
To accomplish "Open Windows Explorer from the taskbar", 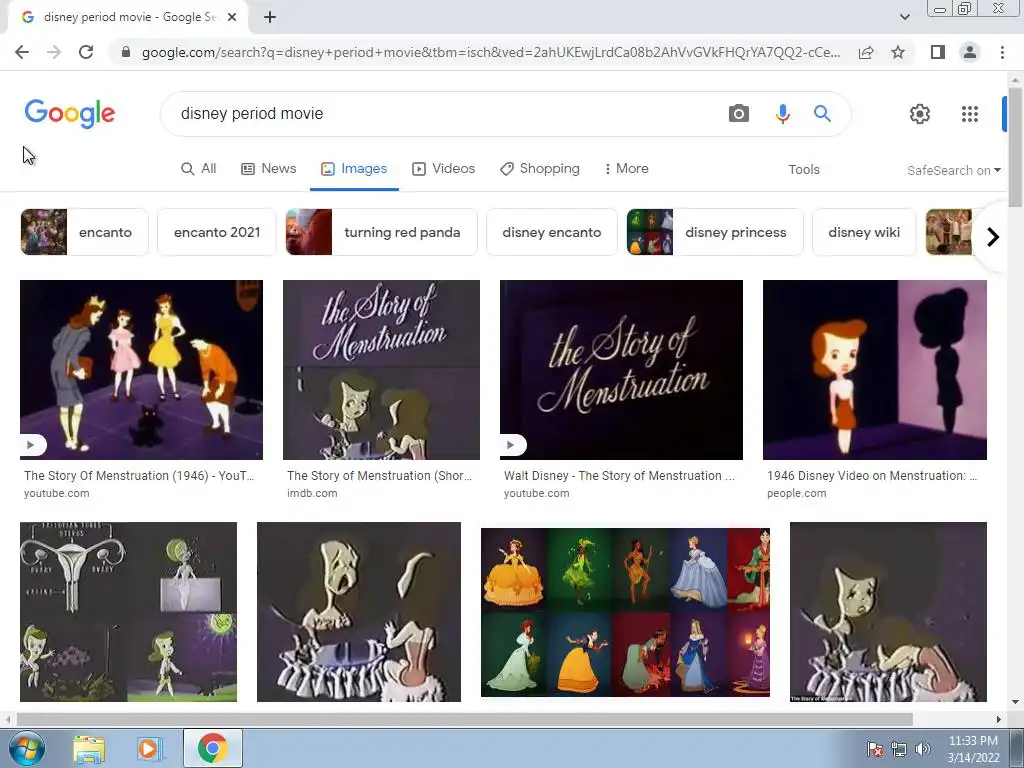I will (89, 748).
